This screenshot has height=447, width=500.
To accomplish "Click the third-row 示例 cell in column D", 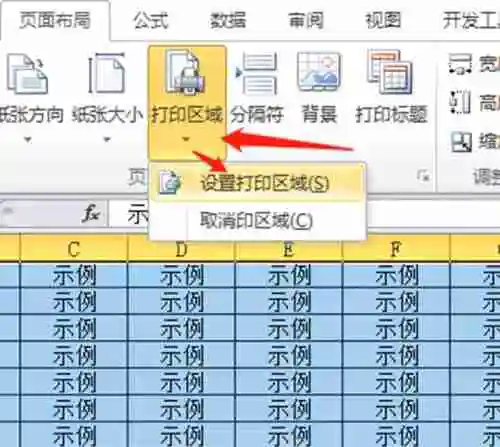I will tap(181, 329).
